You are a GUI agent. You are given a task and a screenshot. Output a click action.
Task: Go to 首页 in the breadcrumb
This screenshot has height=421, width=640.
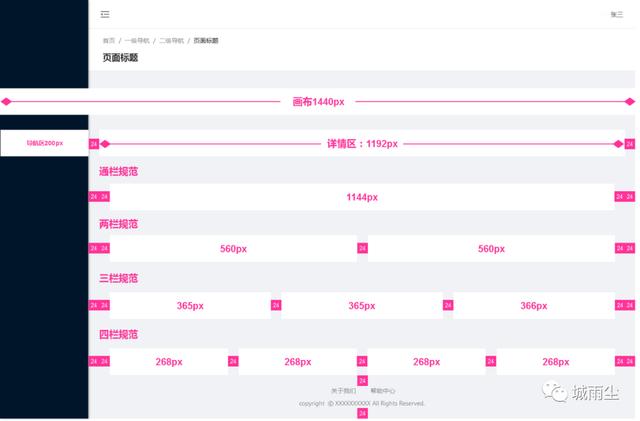(108, 41)
